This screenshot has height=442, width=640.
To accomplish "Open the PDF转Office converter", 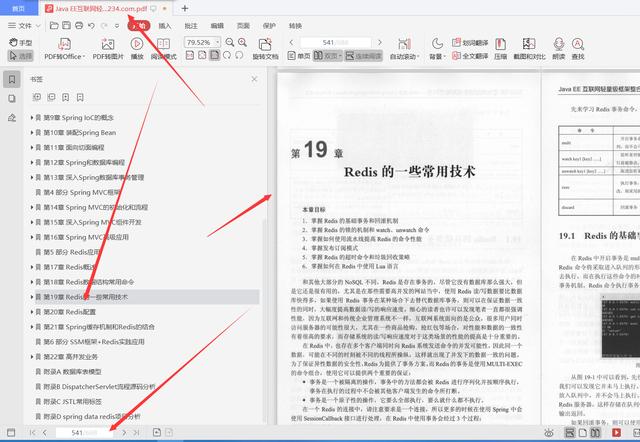I will point(64,49).
